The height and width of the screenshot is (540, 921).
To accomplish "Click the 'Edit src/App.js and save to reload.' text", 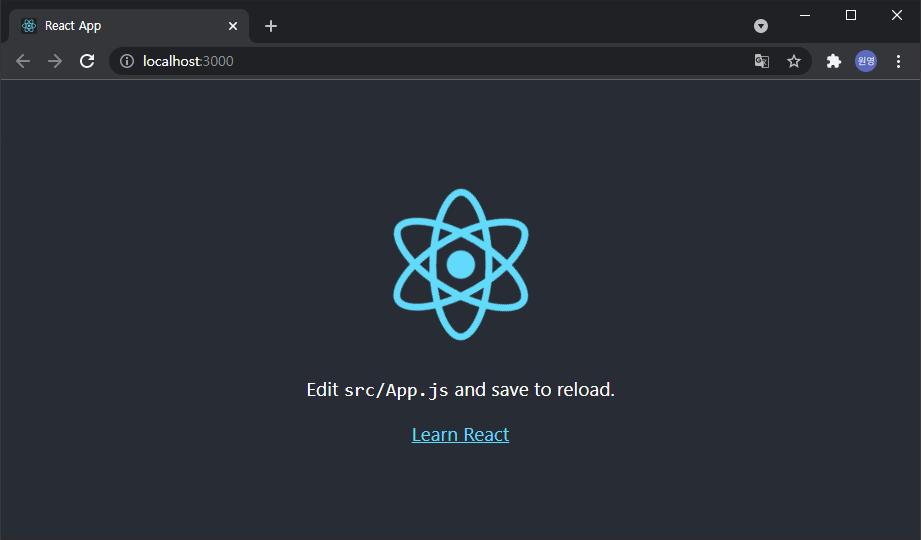I will pyautogui.click(x=460, y=390).
